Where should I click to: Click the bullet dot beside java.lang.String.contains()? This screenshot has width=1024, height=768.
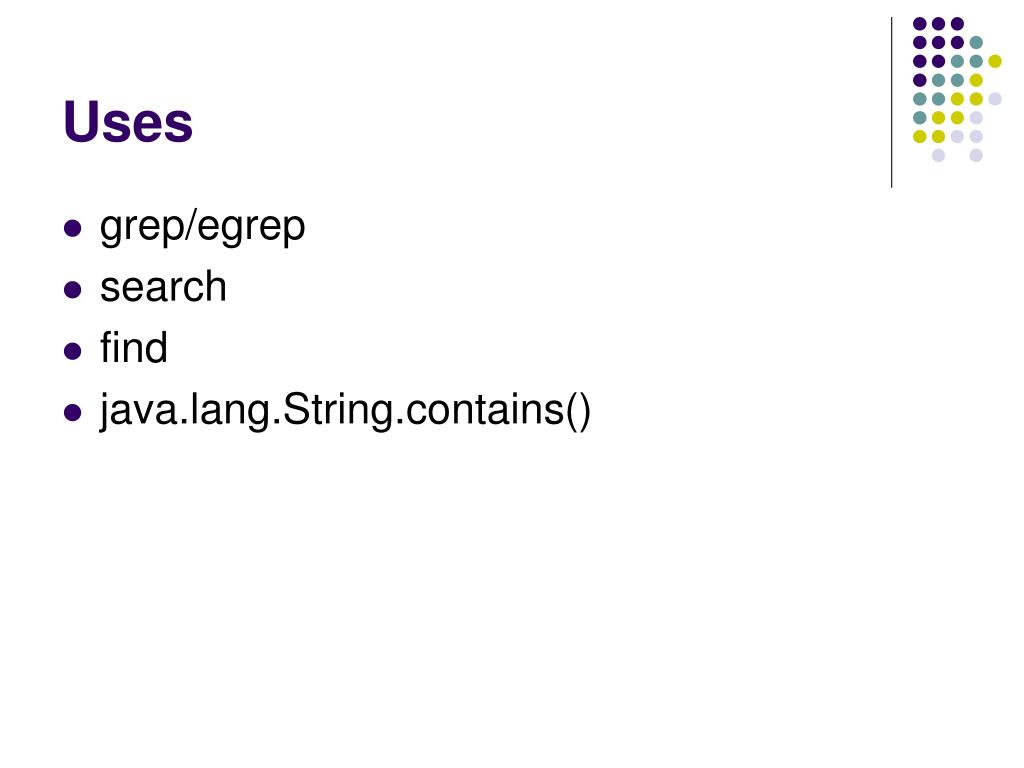[72, 413]
